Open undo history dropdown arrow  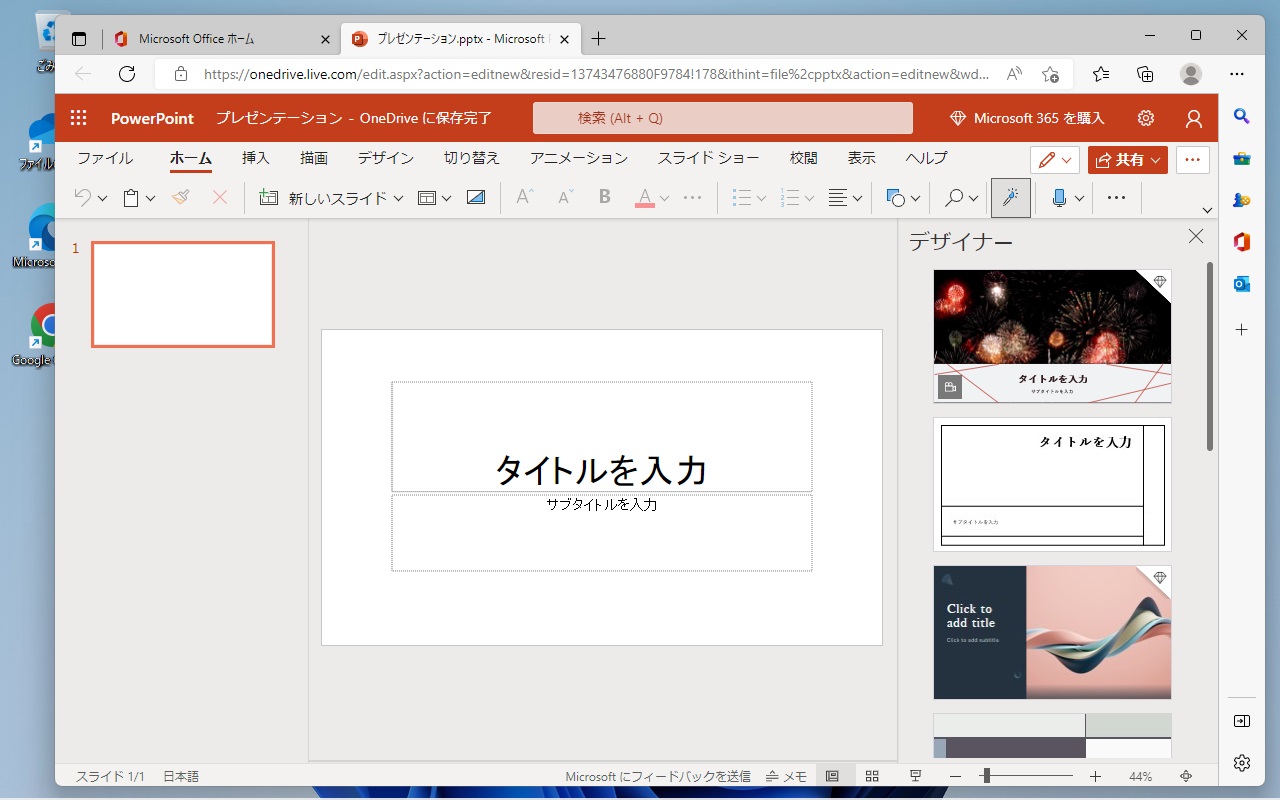click(x=102, y=199)
